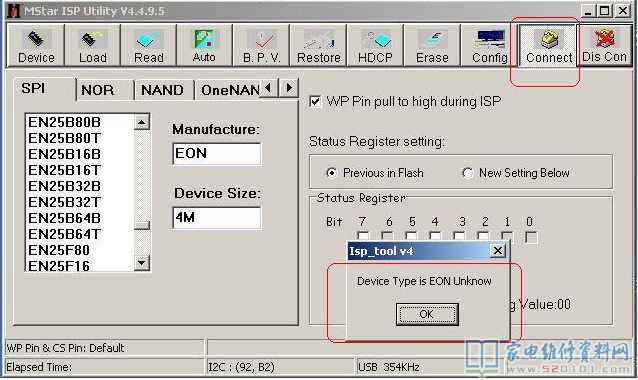Switch to the NAND tab
Image resolution: width=638 pixels, height=380 pixels.
[x=162, y=90]
